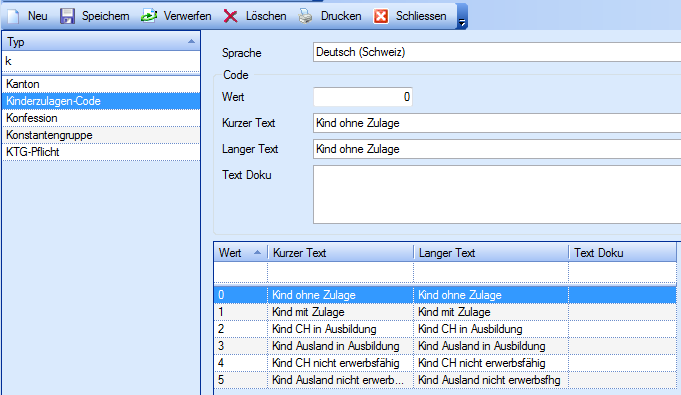
Task: Click Wert cell with value 3
Action: click(241, 345)
